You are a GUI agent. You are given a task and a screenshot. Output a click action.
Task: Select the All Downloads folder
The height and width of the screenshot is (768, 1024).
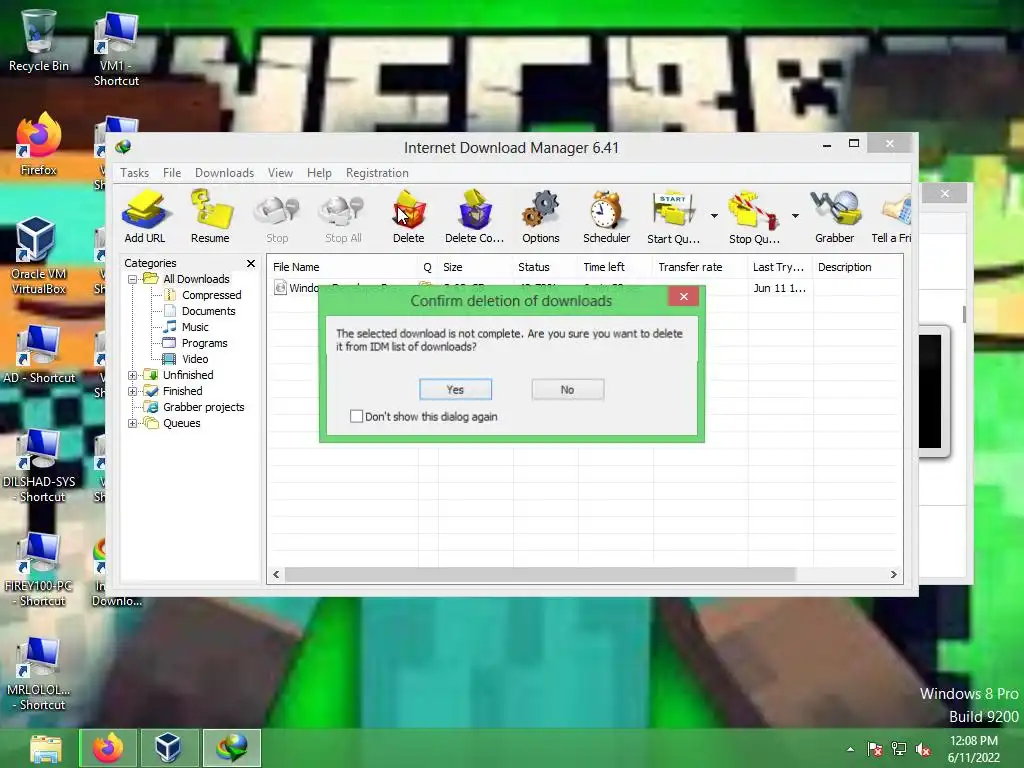click(x=196, y=279)
